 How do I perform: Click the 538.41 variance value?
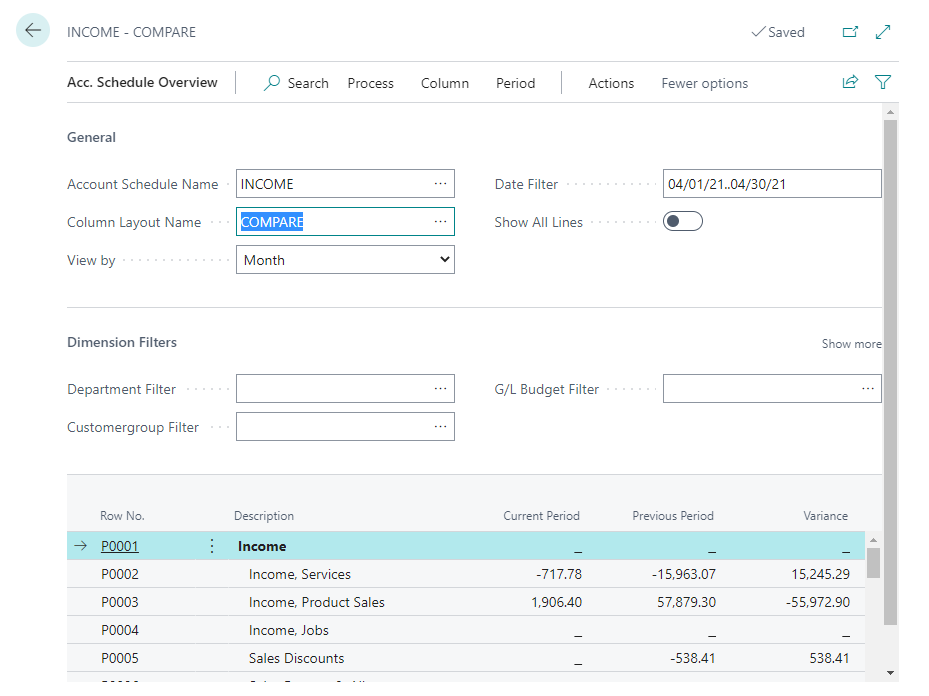pyautogui.click(x=829, y=658)
